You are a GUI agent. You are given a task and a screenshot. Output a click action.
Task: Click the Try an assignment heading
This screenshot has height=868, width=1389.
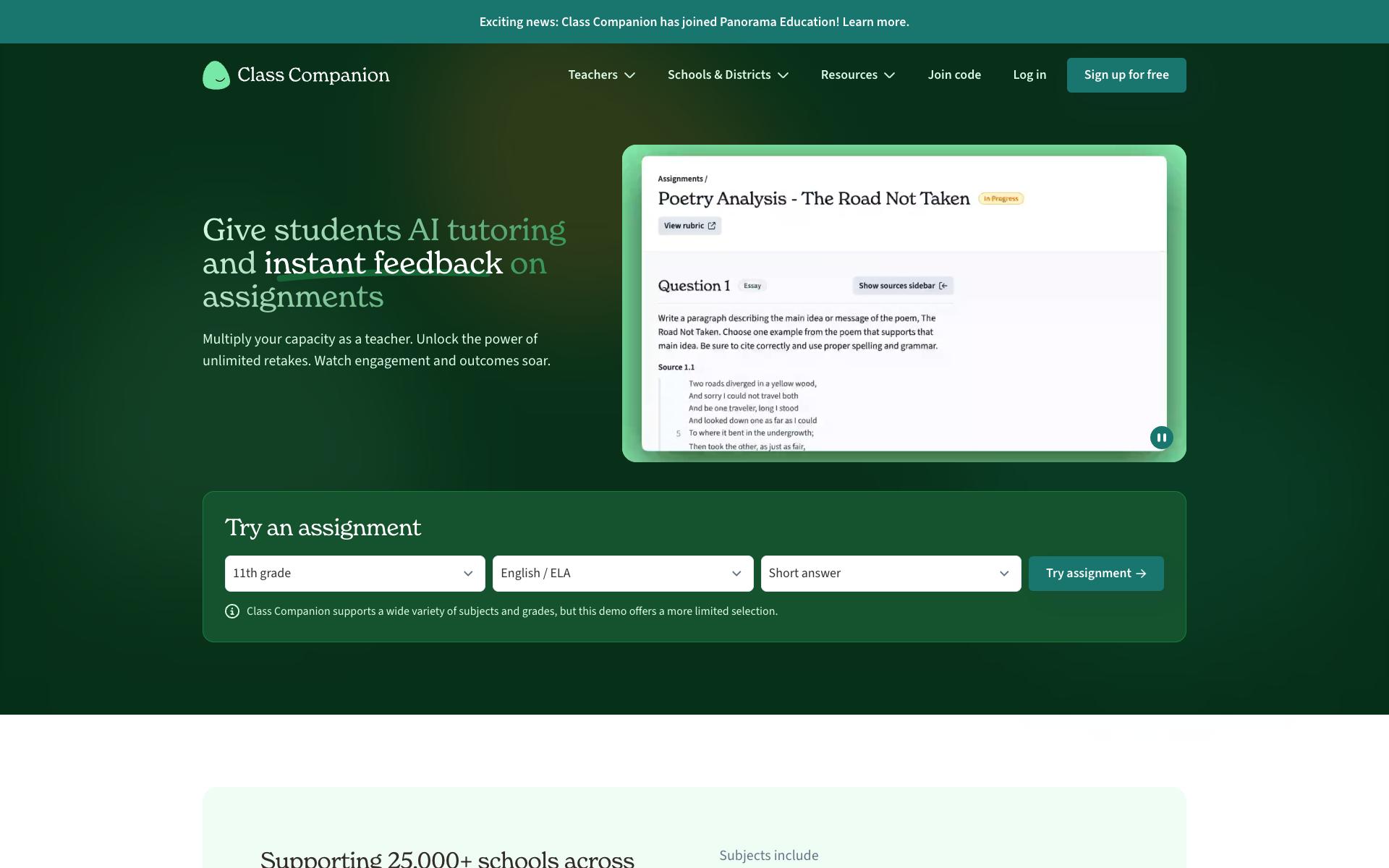click(323, 527)
